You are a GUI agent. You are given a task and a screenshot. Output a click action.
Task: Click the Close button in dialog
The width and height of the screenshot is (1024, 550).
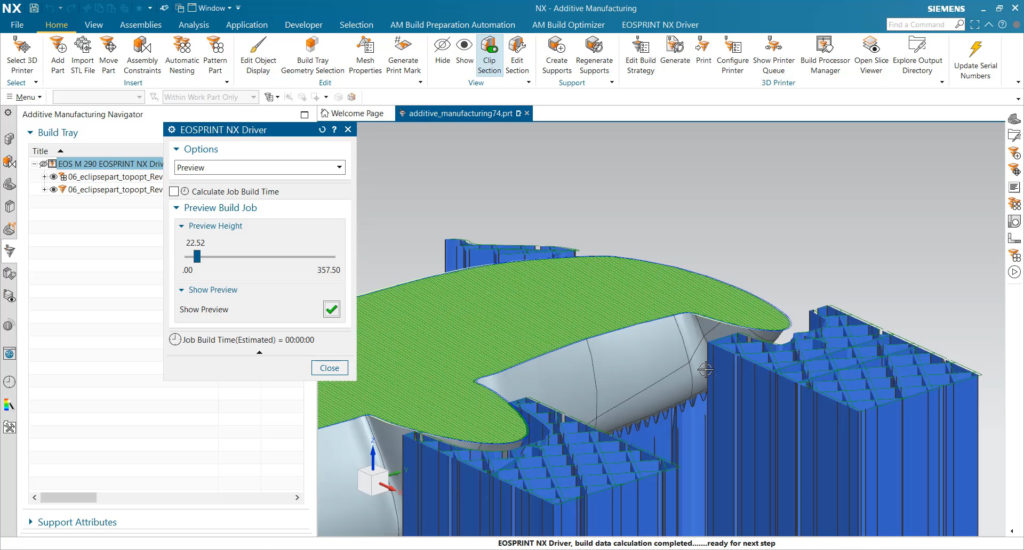point(329,368)
